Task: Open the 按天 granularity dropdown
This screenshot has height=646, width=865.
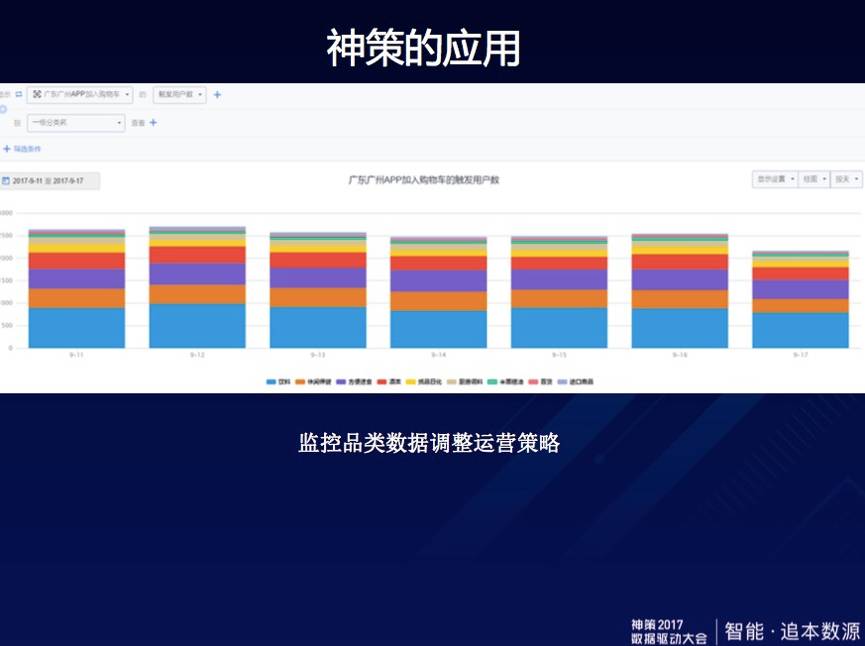Action: click(846, 179)
